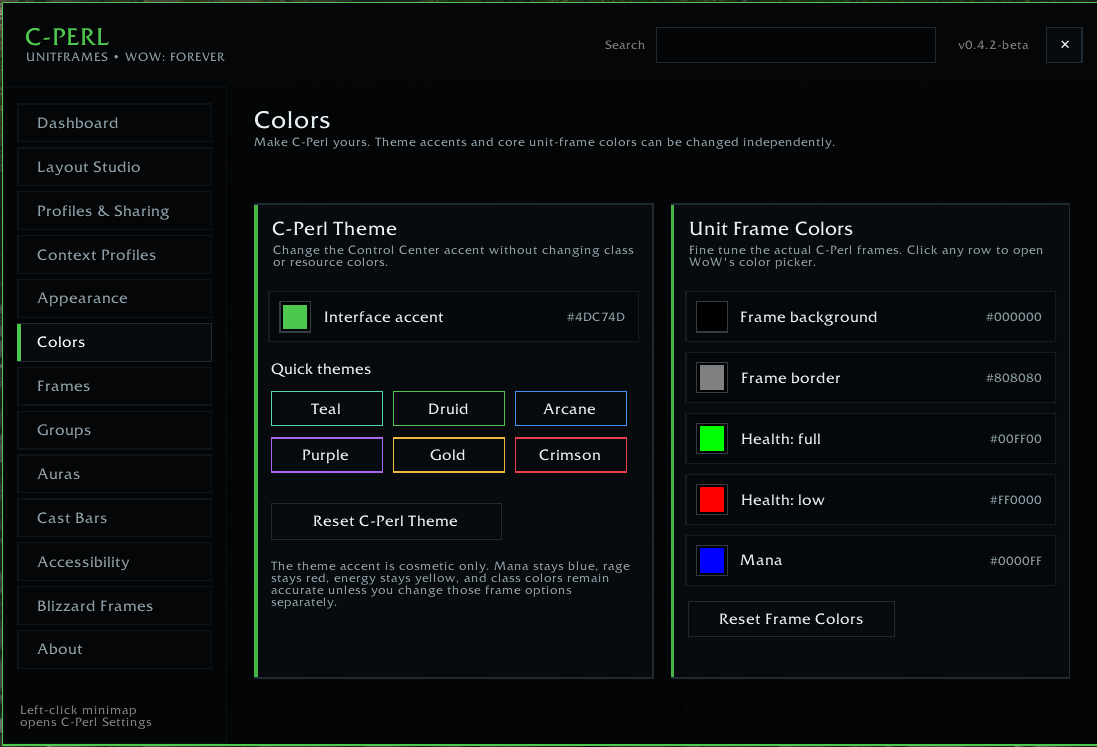Select the Crimson quick theme

pos(571,455)
